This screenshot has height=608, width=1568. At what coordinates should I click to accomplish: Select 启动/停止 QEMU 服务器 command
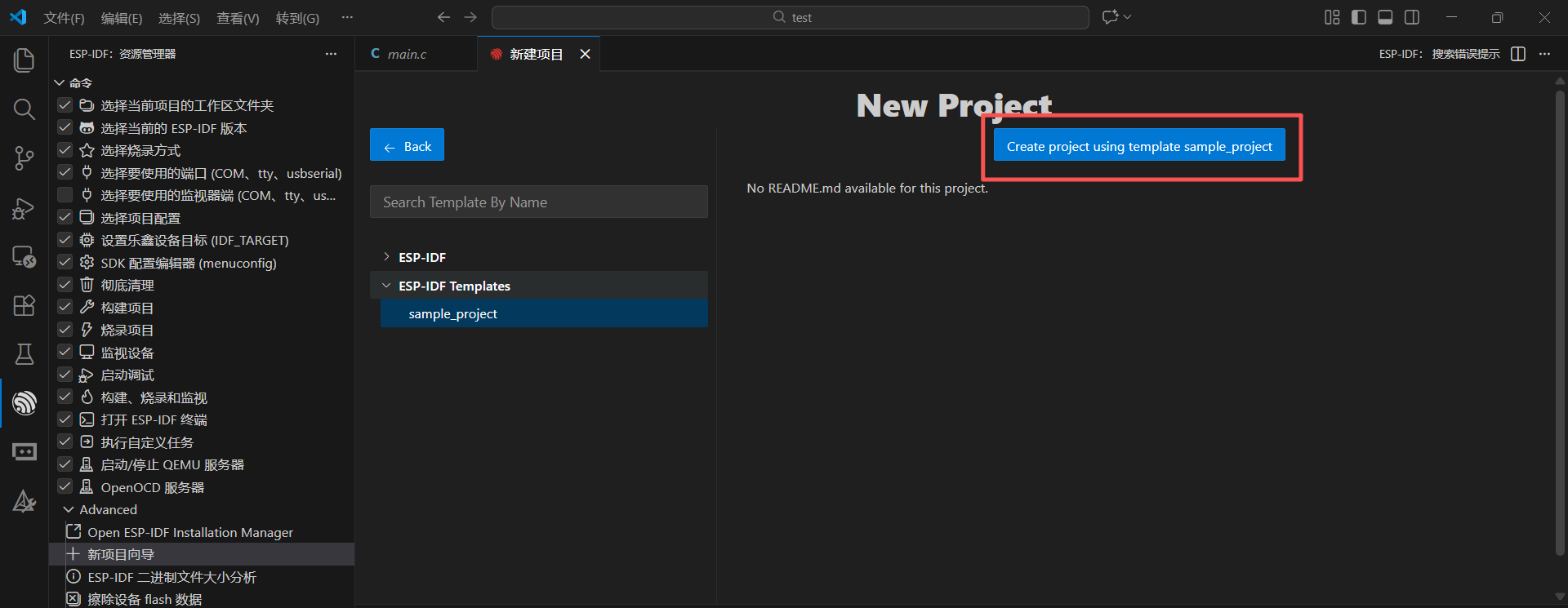[172, 464]
